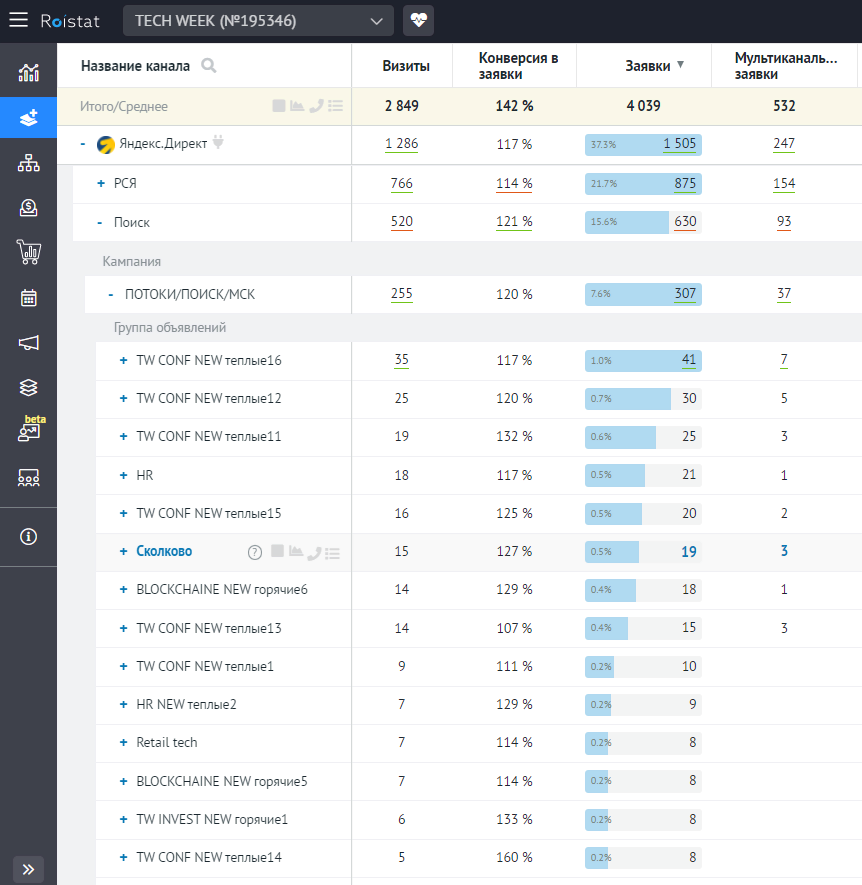862x885 pixels.
Task: Open the beta presentation icon in the sidebar
Action: [x=29, y=432]
